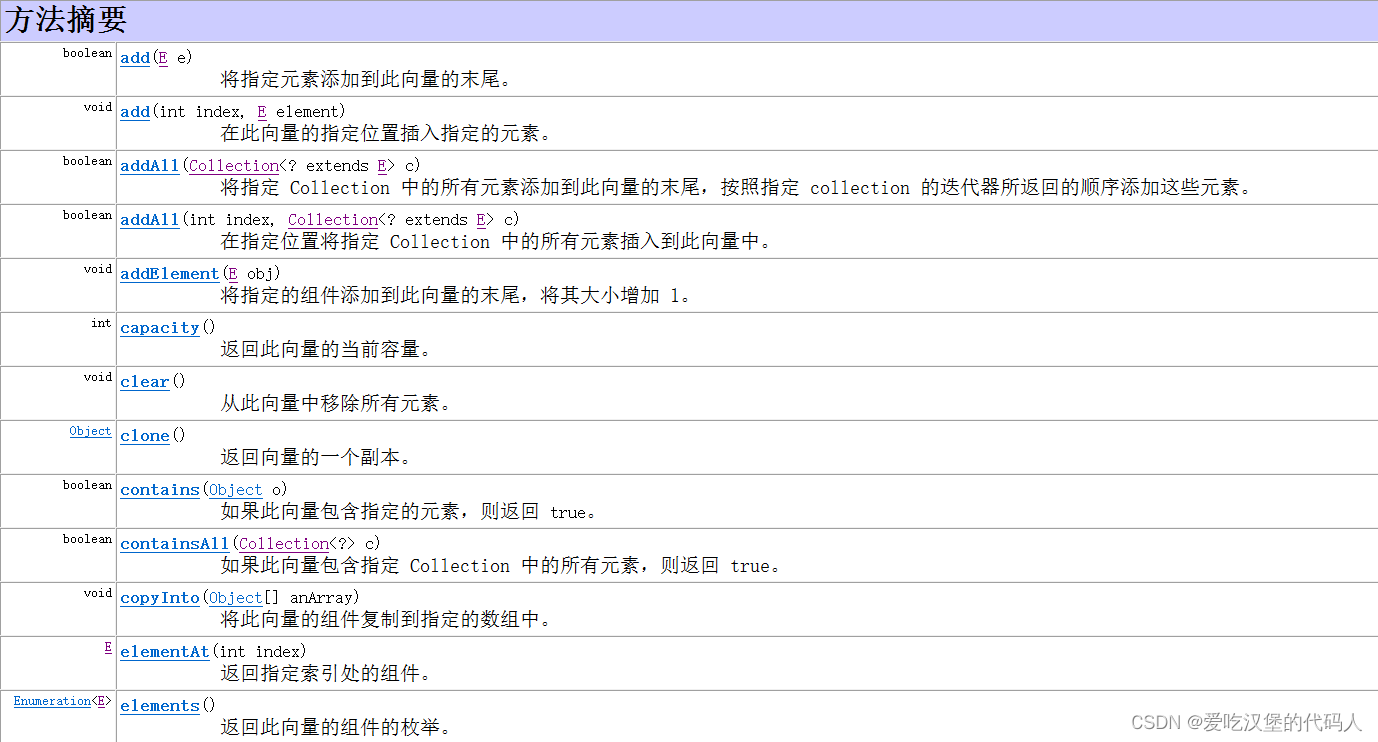Open the addElement method documentation
1378x742 pixels.
[169, 273]
